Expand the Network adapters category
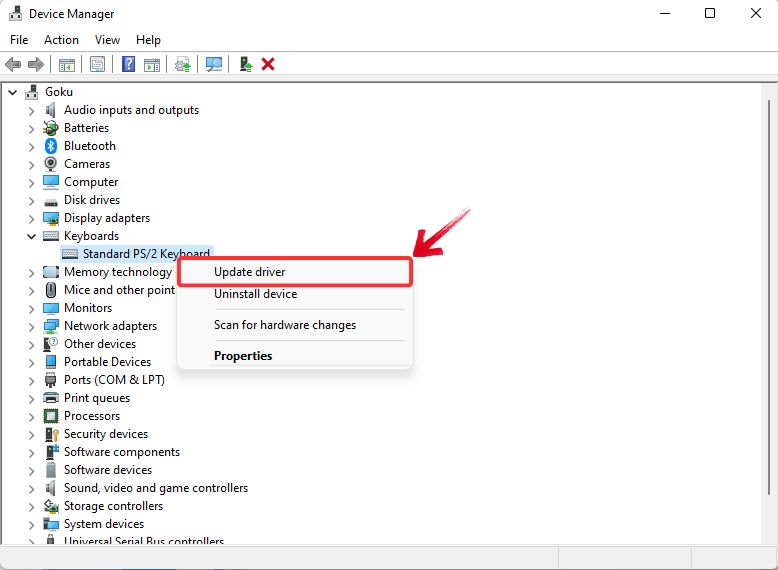Viewport: 778px width, 570px height. (31, 326)
